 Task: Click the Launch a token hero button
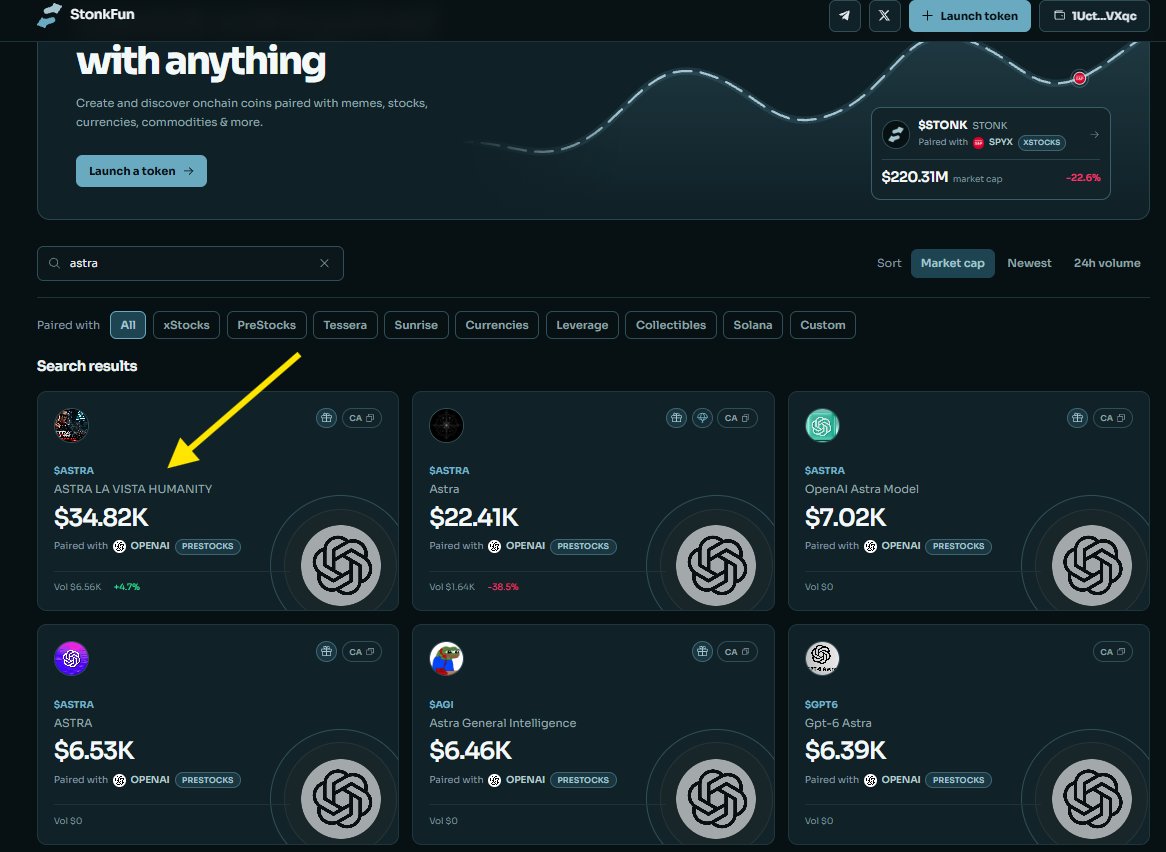click(x=141, y=171)
